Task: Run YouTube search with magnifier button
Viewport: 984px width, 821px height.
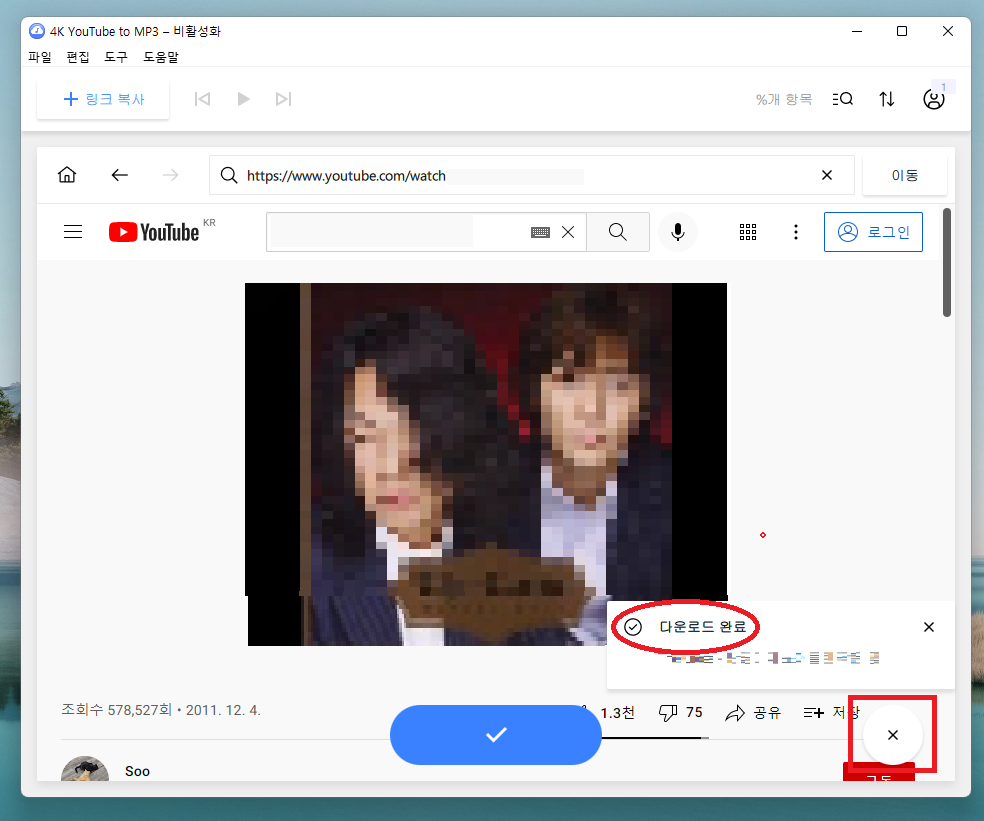Action: click(x=618, y=232)
